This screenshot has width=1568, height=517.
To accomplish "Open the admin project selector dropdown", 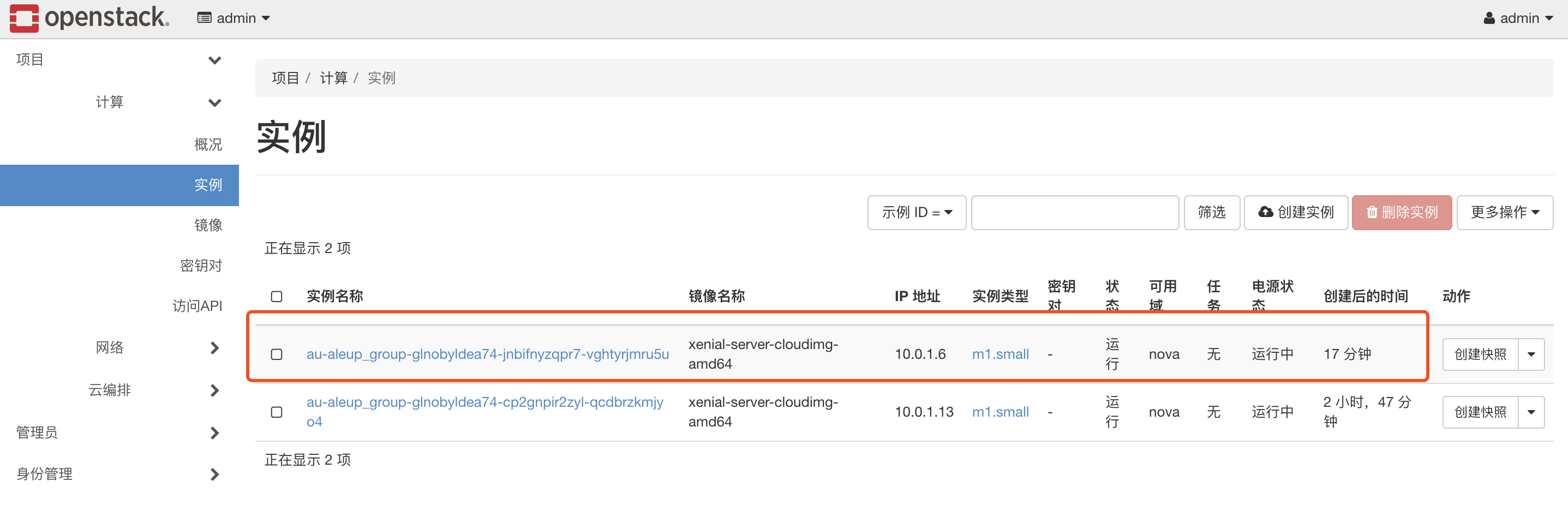I will [233, 18].
